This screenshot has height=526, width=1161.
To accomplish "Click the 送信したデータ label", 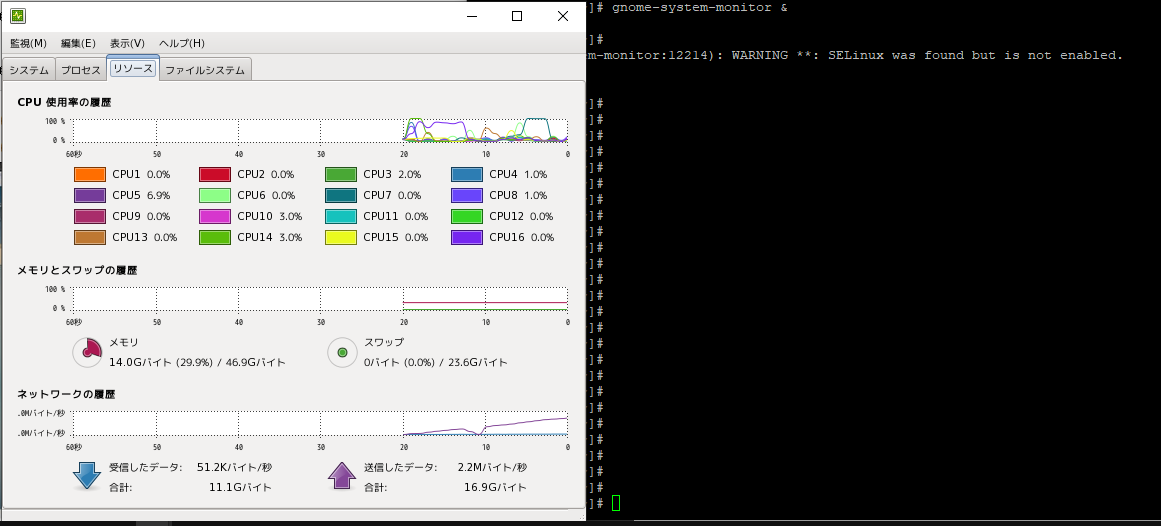I will [x=401, y=467].
